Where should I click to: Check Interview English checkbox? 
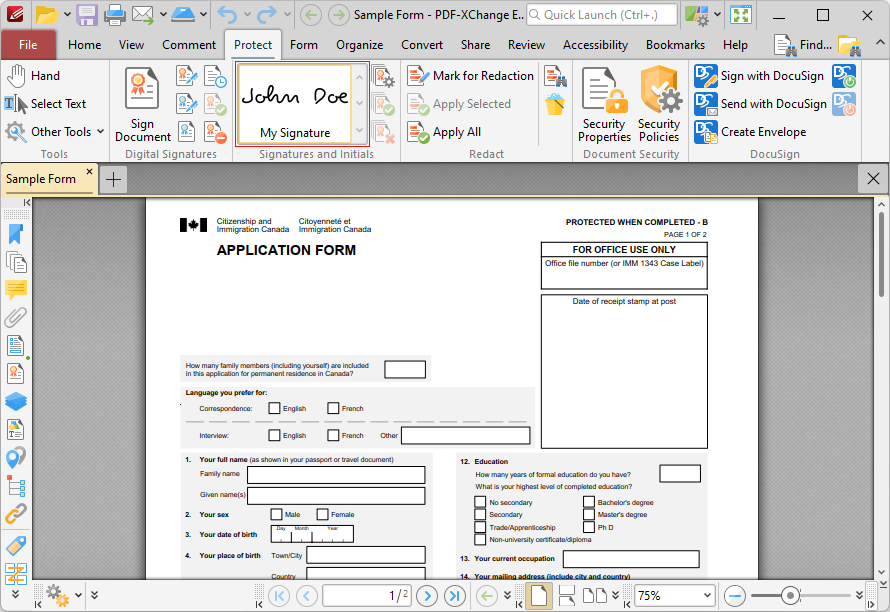[x=274, y=435]
